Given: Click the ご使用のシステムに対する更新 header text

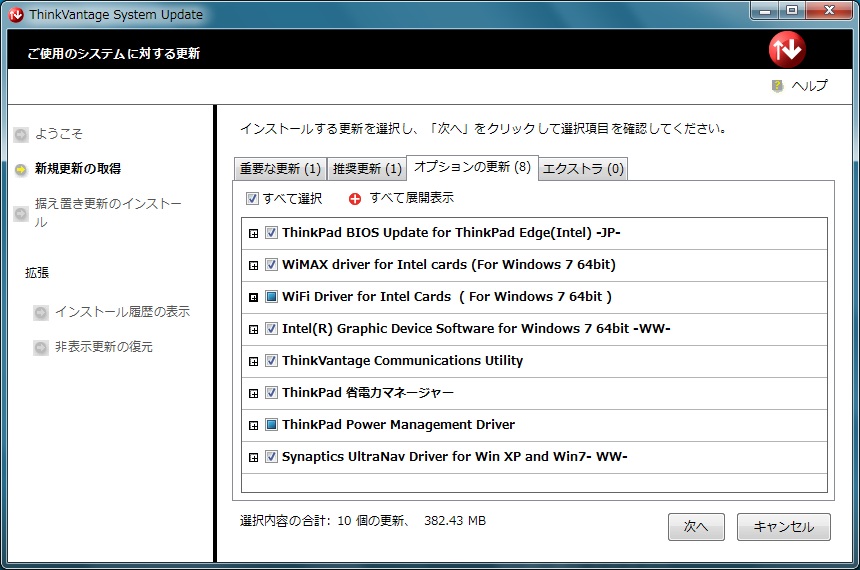Looking at the screenshot, I should coord(114,53).
